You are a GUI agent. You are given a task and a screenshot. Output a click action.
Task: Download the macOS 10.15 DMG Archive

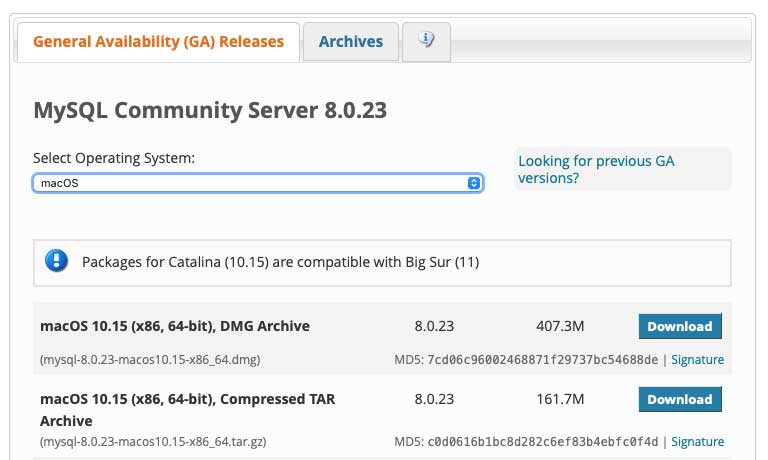tap(680, 326)
